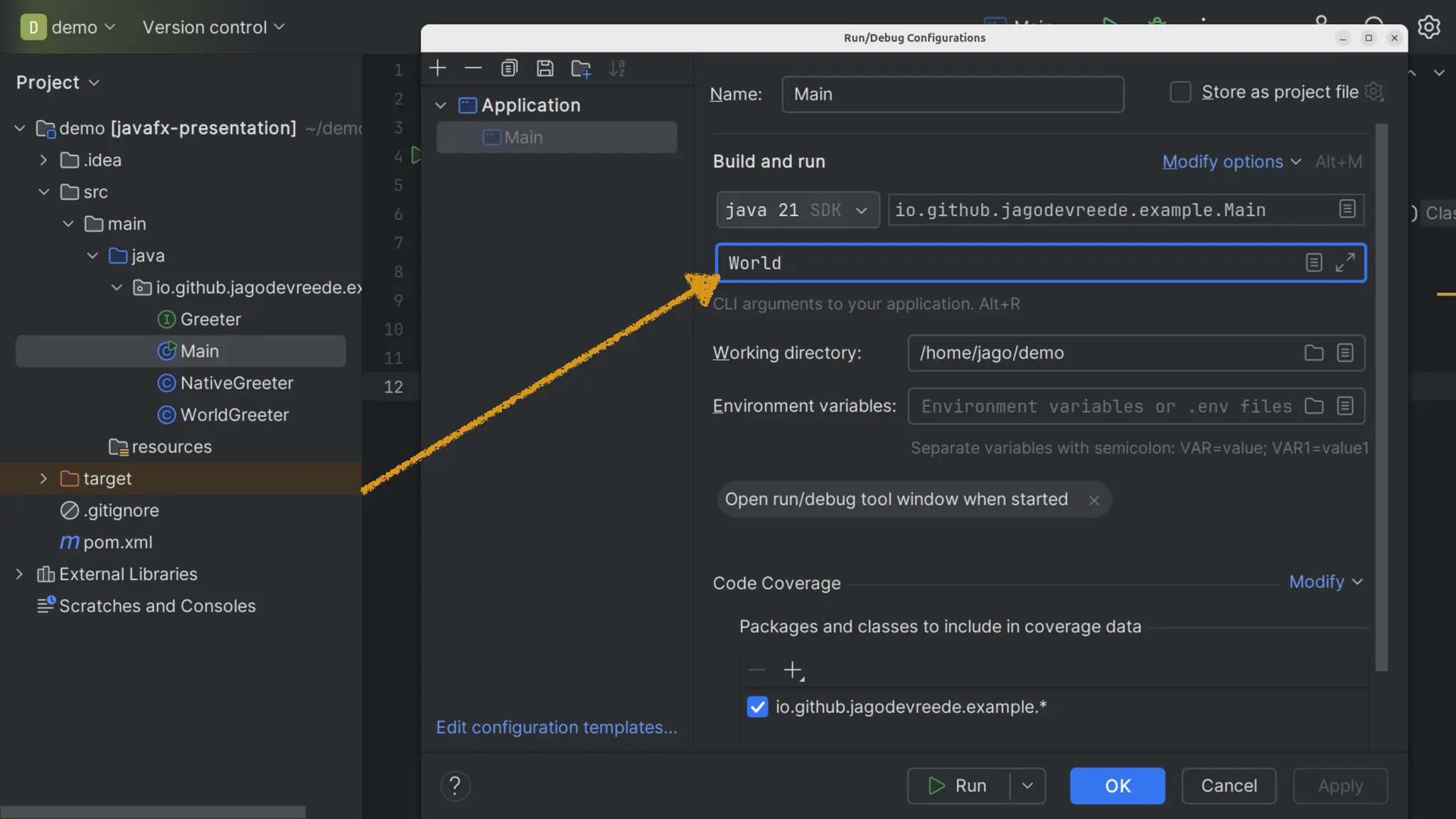Browse the working directory via folder icon

tap(1314, 353)
